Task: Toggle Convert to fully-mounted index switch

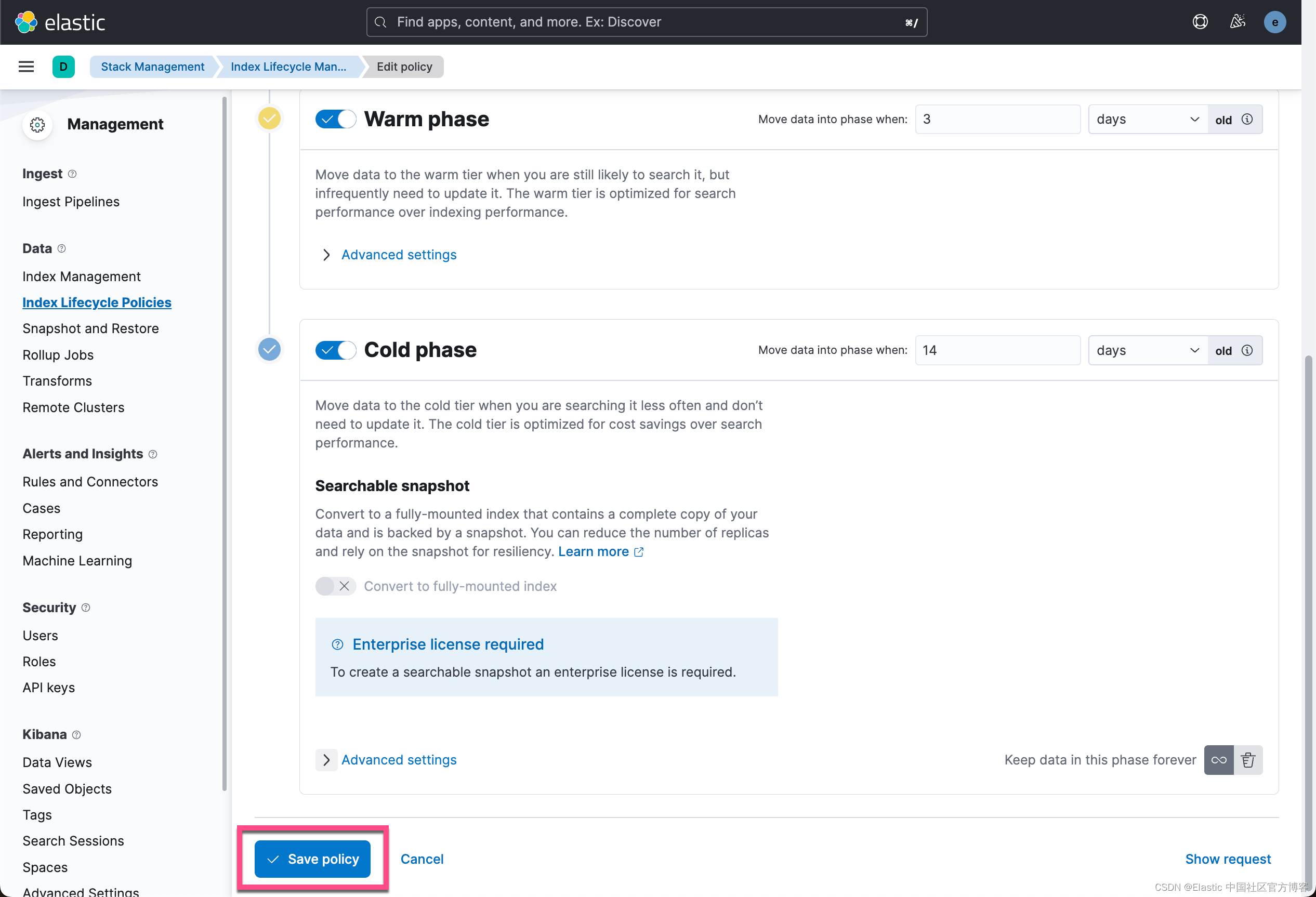Action: click(x=335, y=586)
